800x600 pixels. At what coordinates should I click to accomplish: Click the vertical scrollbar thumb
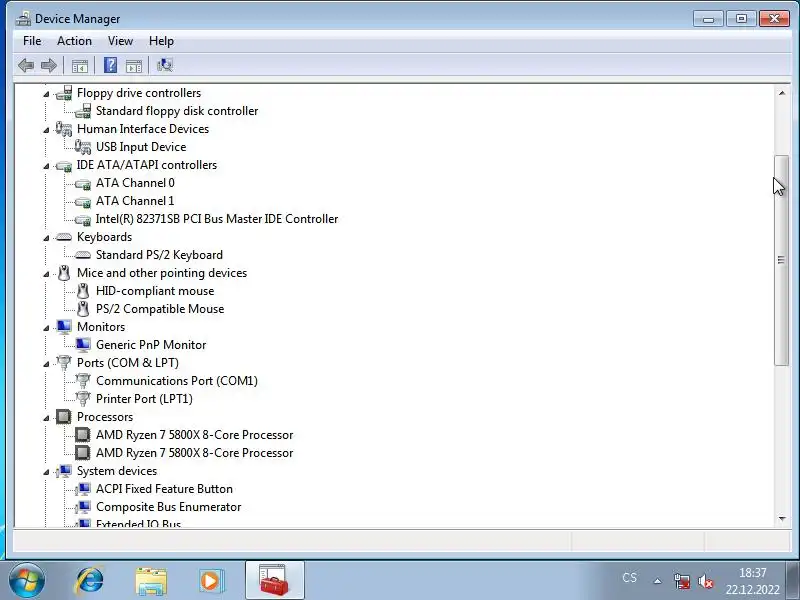[781, 260]
